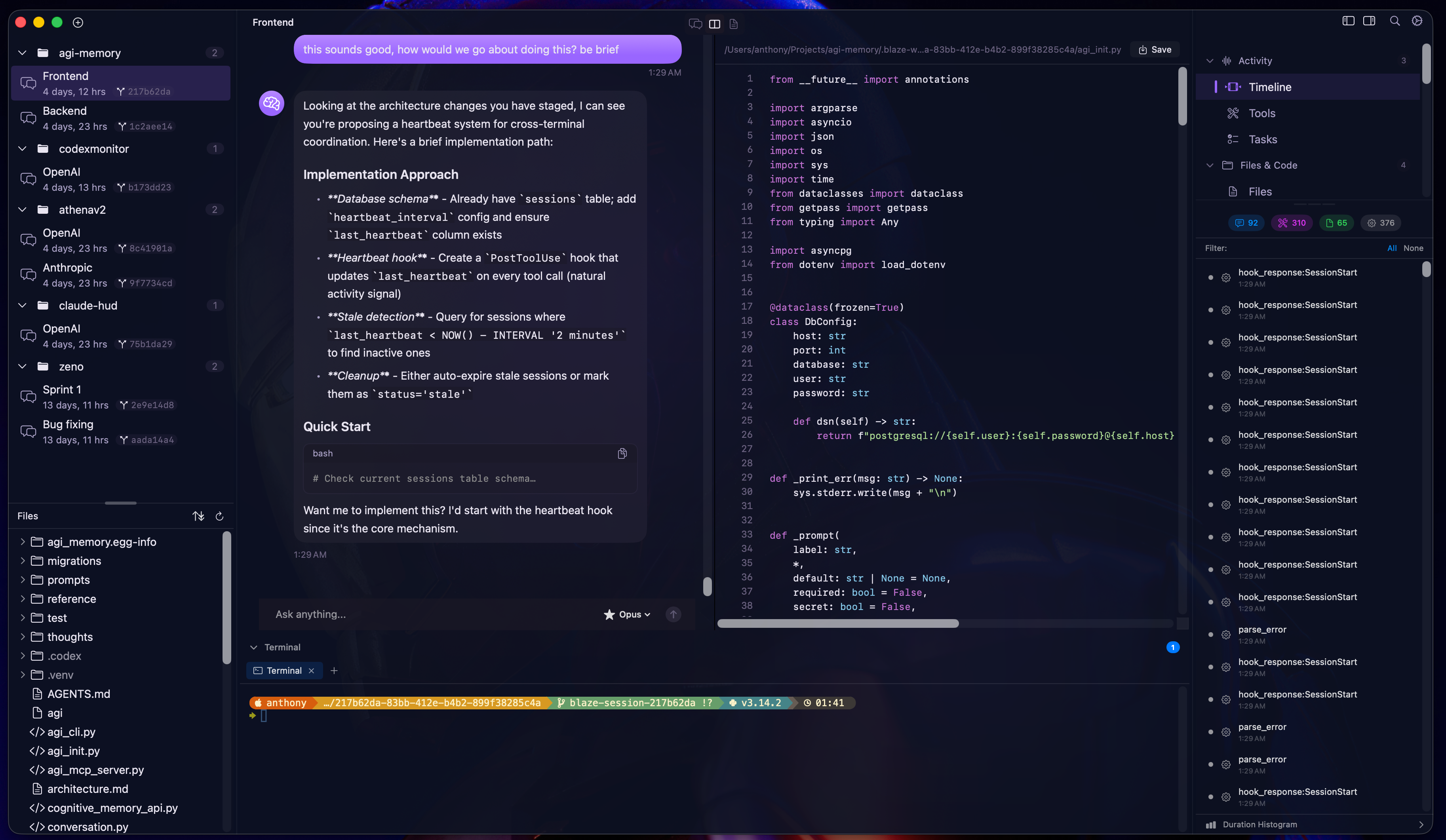Viewport: 1446px width, 840px height.
Task: Open Settings via the gear icon top right
Action: tap(1417, 21)
